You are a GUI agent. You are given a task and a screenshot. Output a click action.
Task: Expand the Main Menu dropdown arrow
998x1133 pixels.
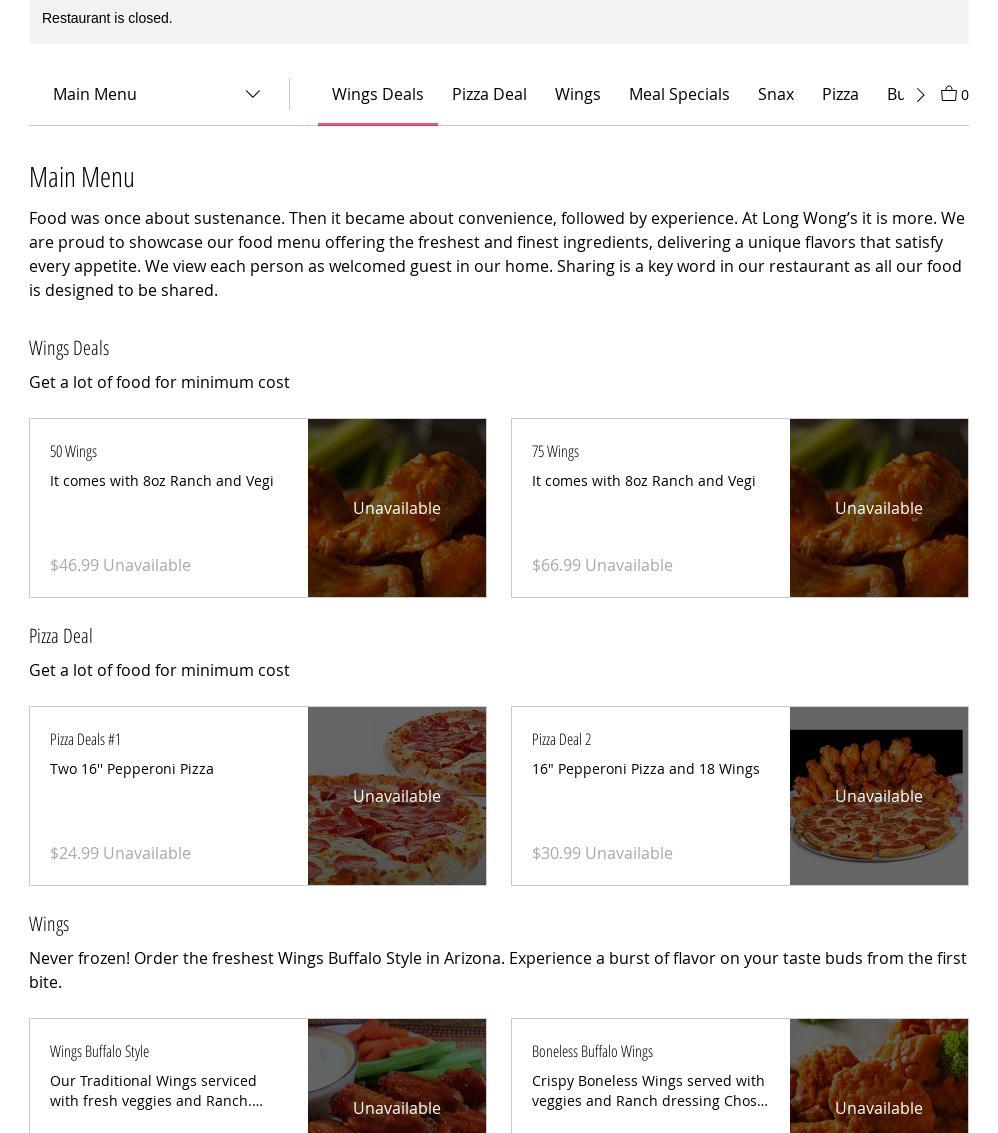point(253,94)
